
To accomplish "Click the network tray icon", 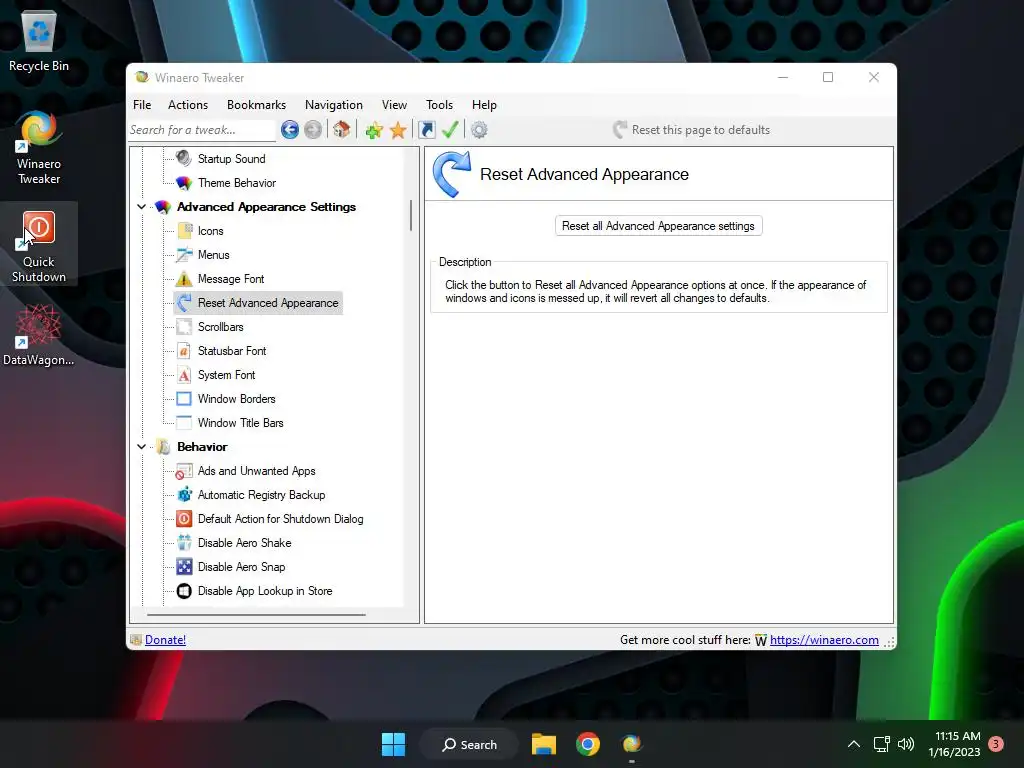I will [882, 744].
